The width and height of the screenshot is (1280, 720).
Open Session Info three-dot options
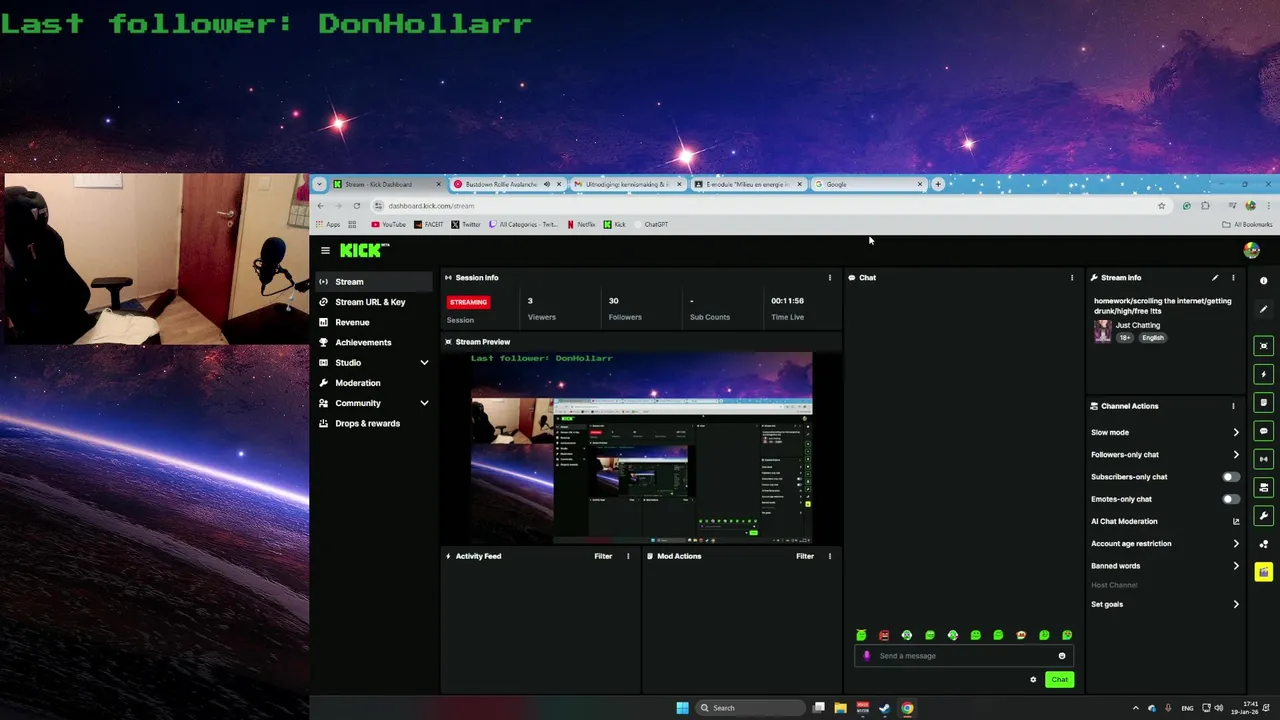[x=829, y=278]
